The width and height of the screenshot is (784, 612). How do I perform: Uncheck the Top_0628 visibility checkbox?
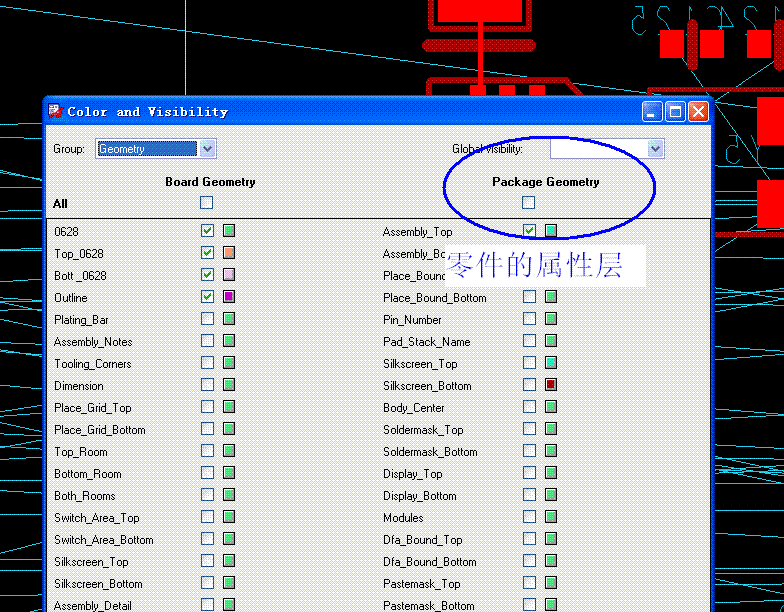208,252
